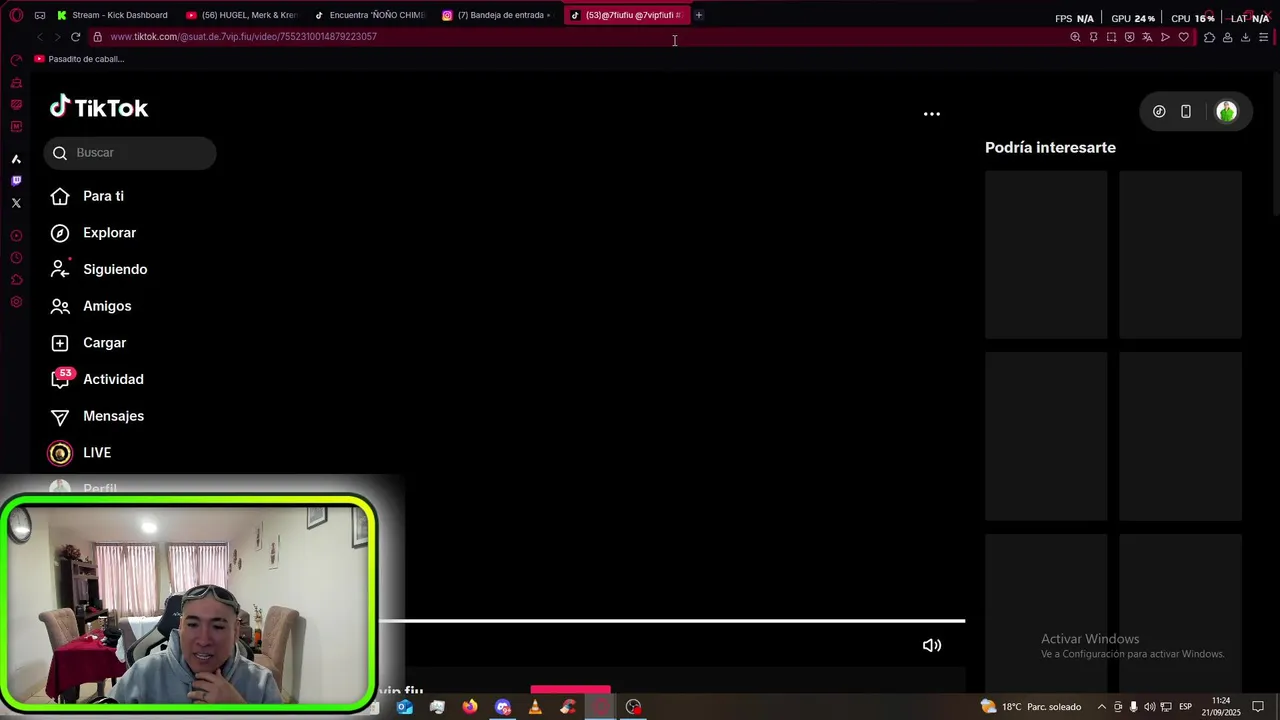
Task: Open weather widget 18°C Parc. soleado
Action: (x=1030, y=707)
